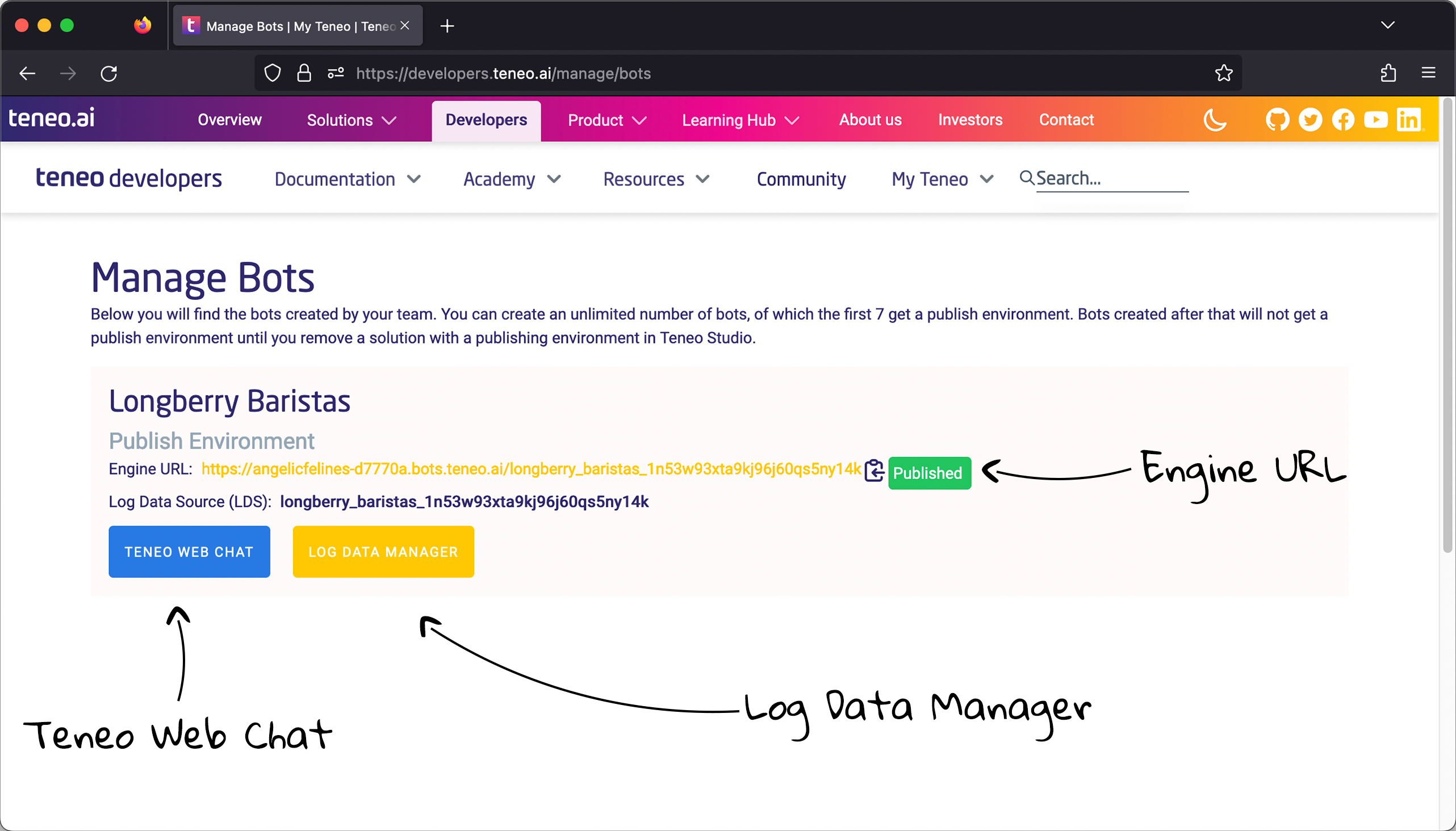Select the Developers tab
The width and height of the screenshot is (1456, 831).
(486, 120)
